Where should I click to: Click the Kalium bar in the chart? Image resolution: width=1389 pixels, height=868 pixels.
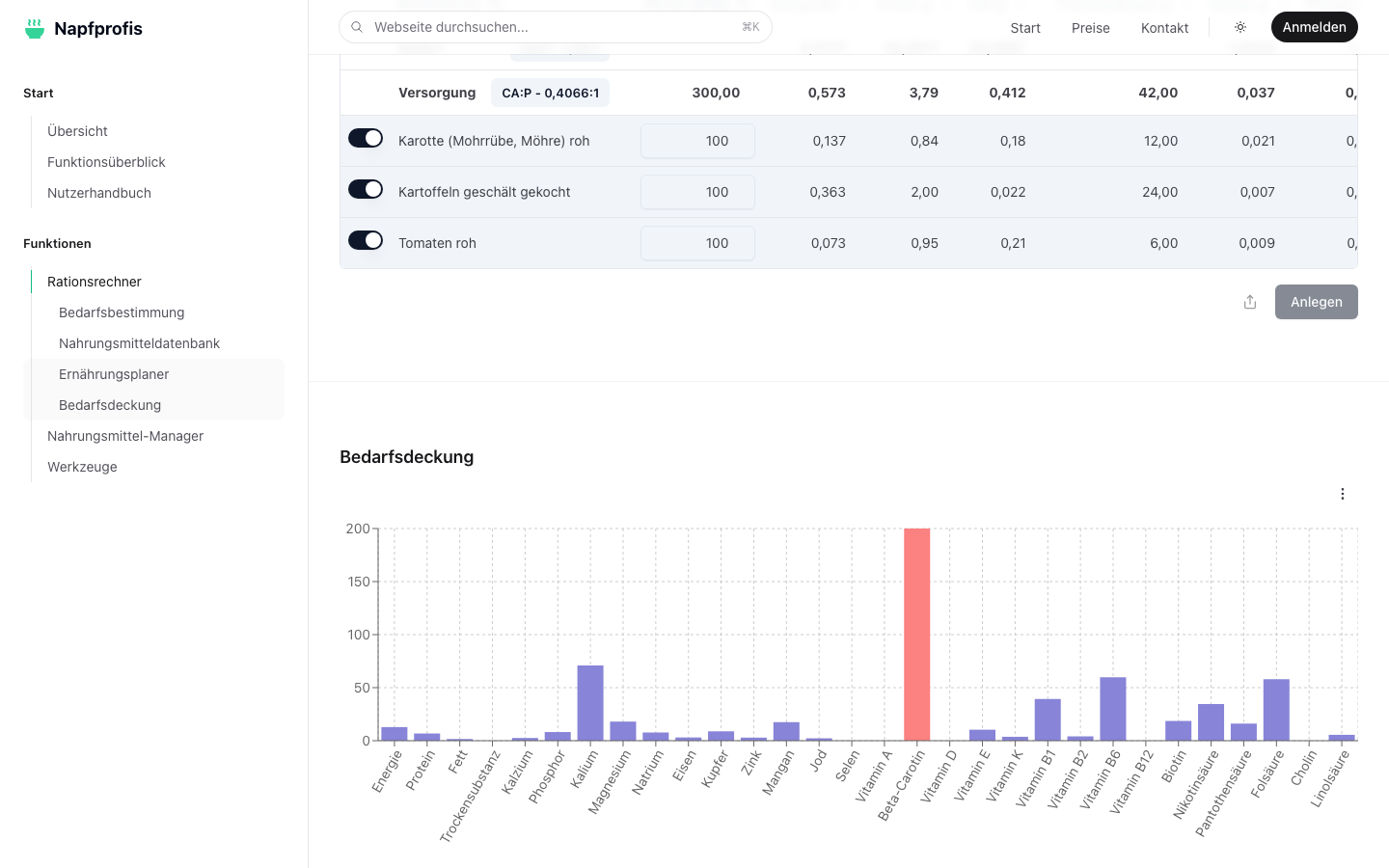[590, 703]
